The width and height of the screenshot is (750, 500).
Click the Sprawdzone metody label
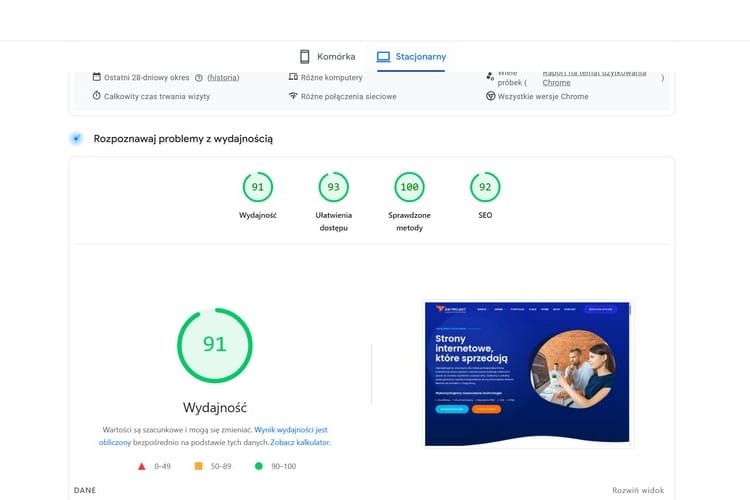[x=409, y=222]
